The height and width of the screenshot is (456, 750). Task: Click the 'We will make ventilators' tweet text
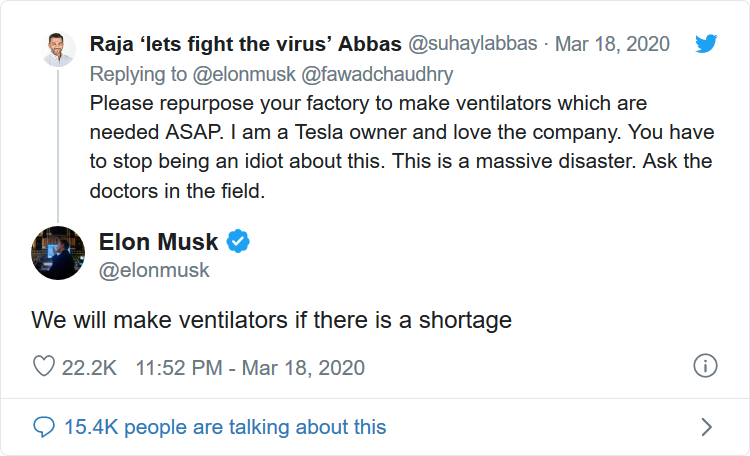(x=271, y=320)
